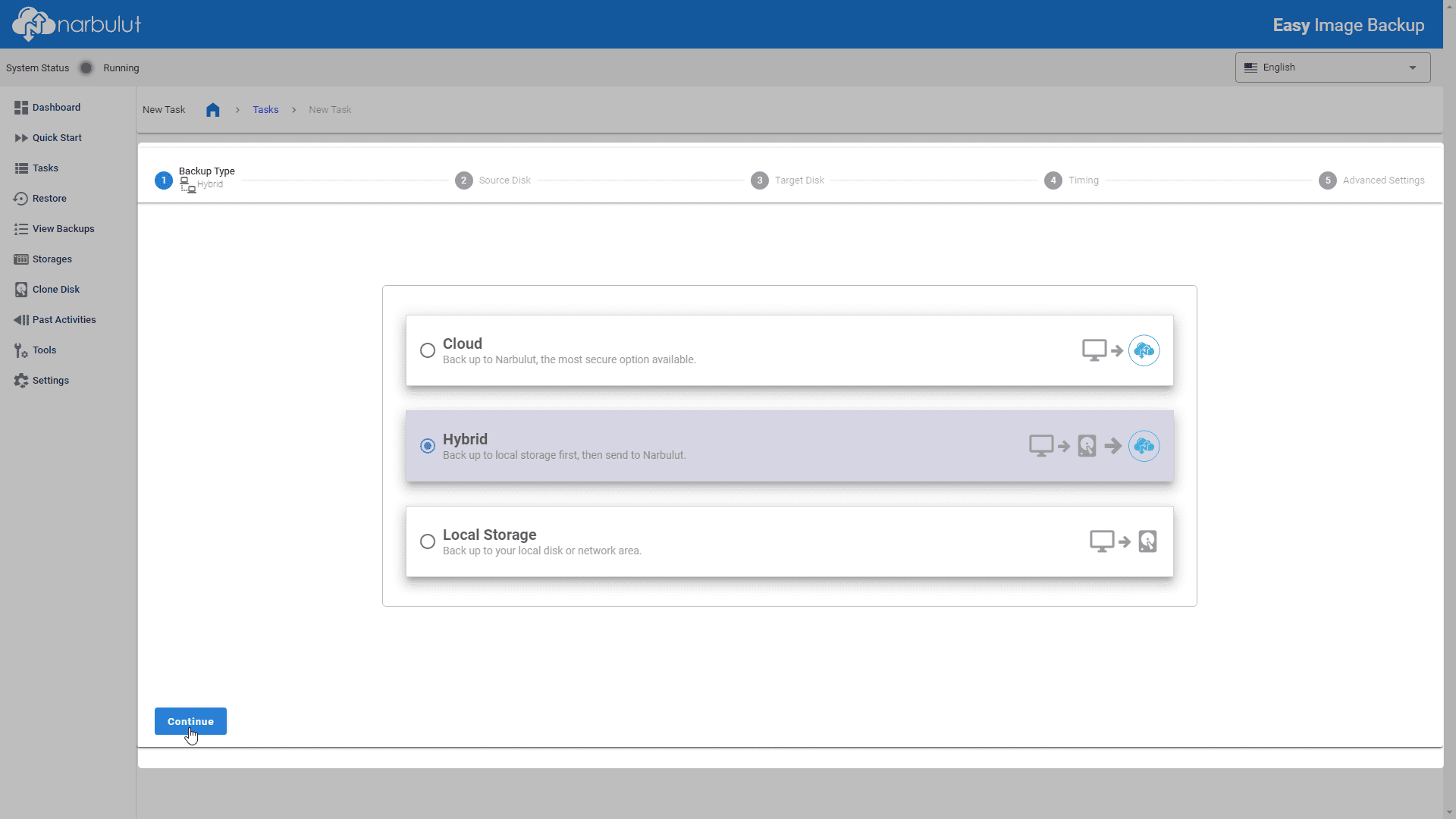Follow the Tasks breadcrumb link
Screen dimensions: 1456x819
pos(265,110)
